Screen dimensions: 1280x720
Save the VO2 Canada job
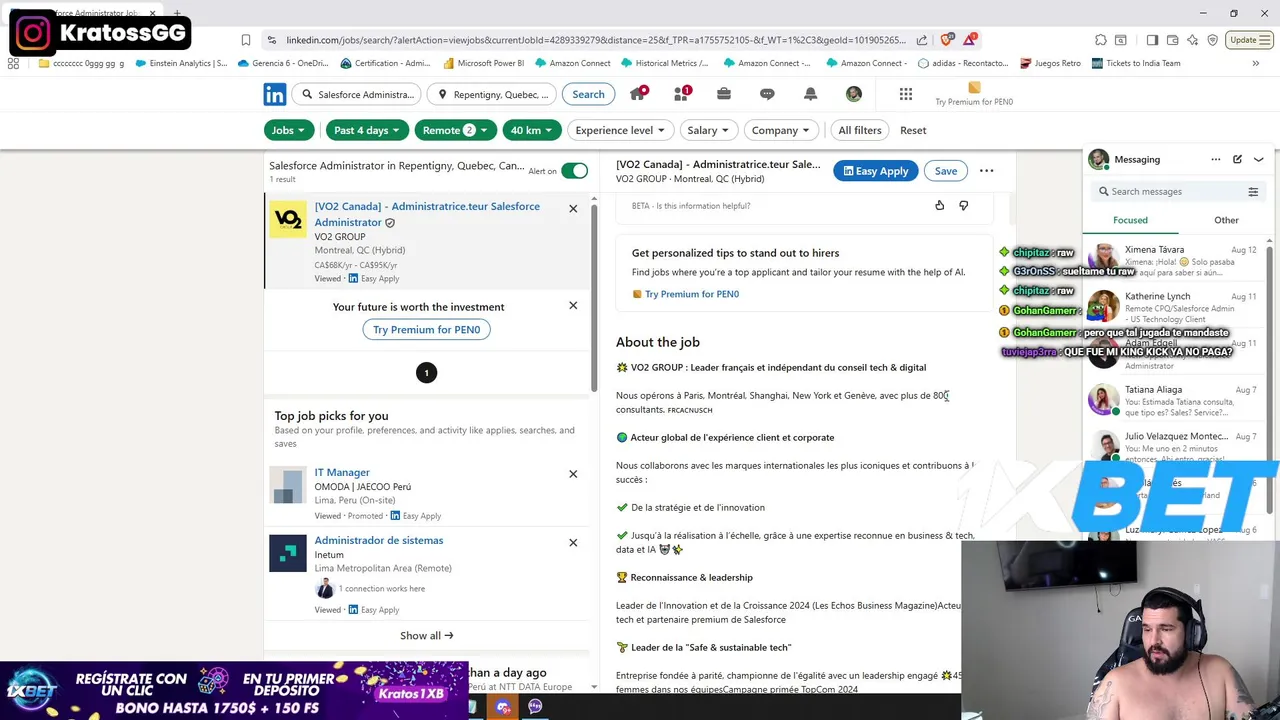[x=946, y=171]
